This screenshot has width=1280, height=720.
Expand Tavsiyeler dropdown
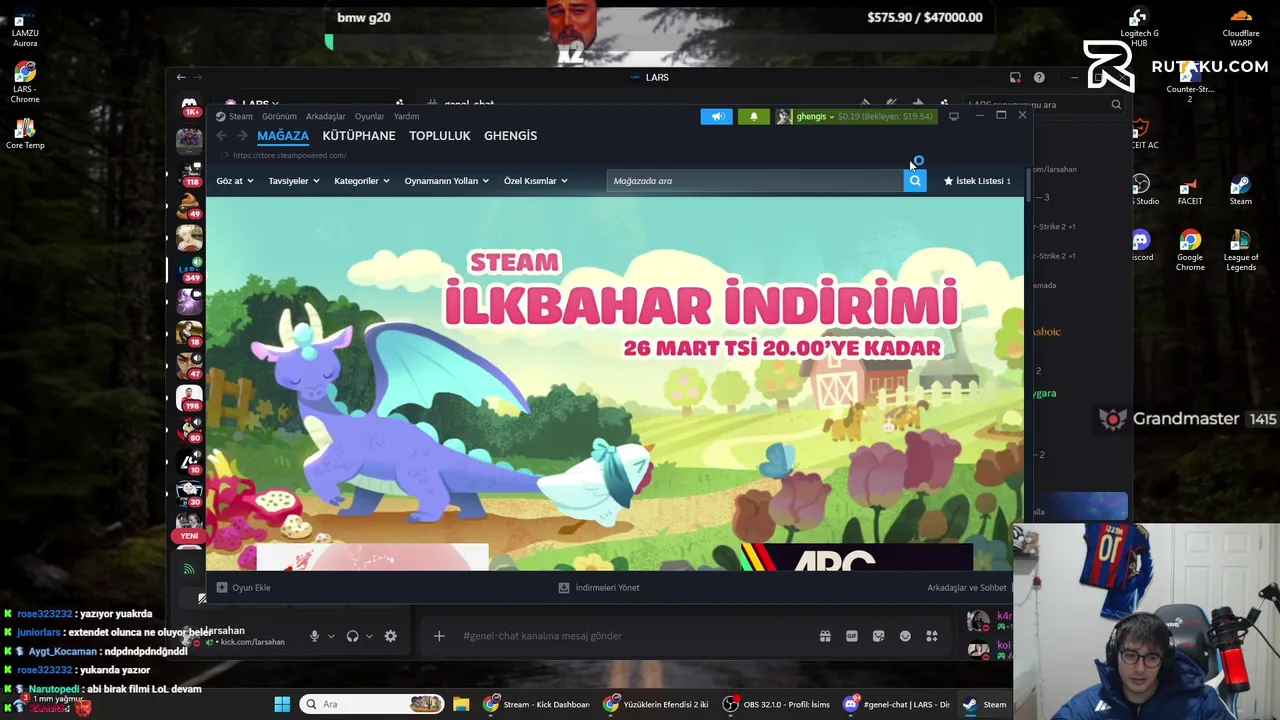pos(293,181)
